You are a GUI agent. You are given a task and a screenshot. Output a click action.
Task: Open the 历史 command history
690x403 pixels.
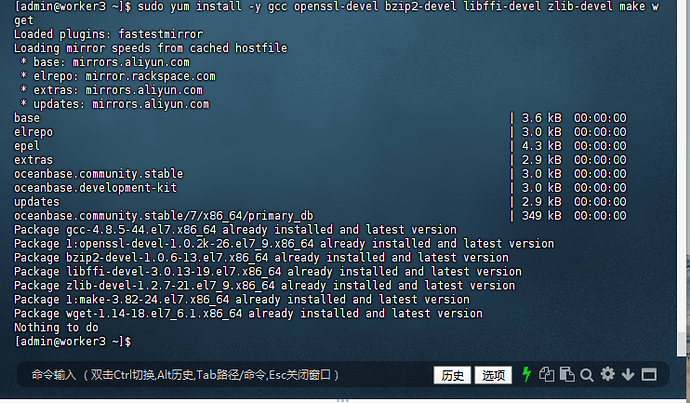(x=451, y=375)
